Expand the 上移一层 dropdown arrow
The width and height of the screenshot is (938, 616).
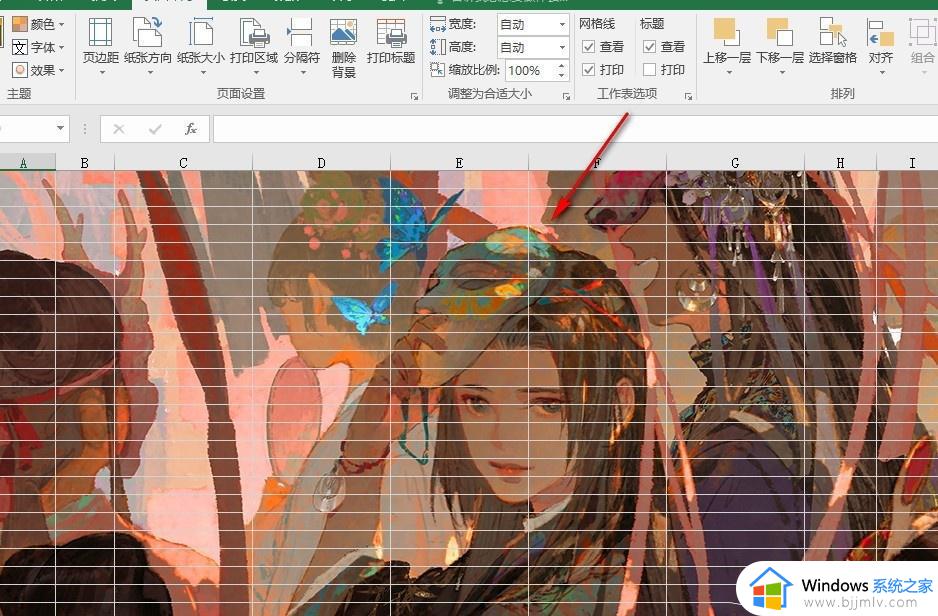coord(729,73)
